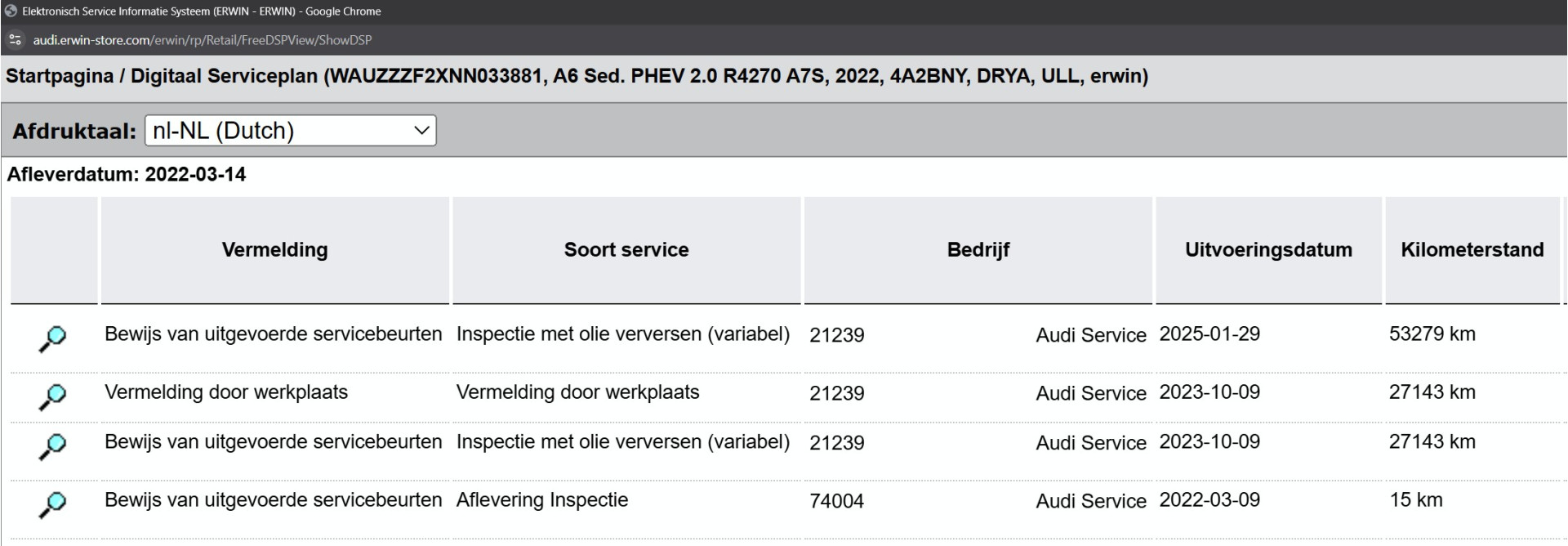Click the Afleverdatum 2022-03-14 text

coord(127,174)
